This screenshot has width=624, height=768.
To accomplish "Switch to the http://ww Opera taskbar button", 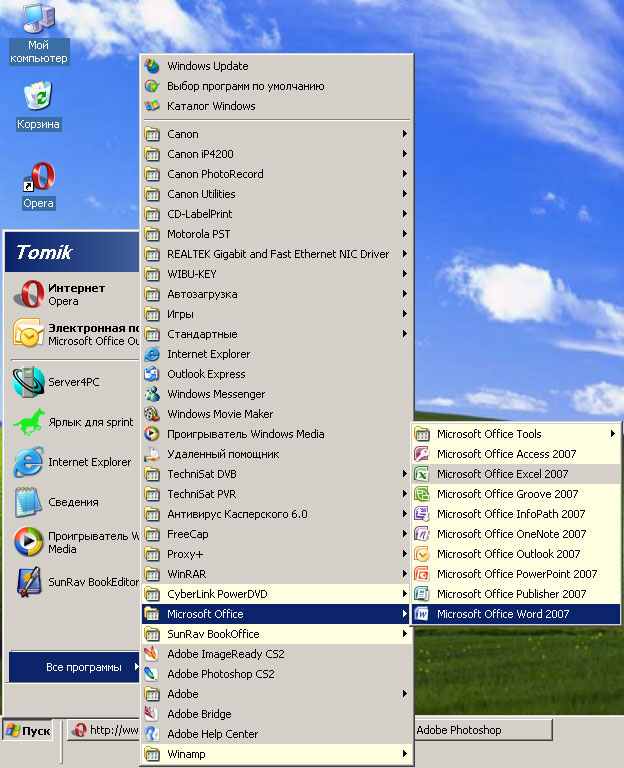I will 104,730.
